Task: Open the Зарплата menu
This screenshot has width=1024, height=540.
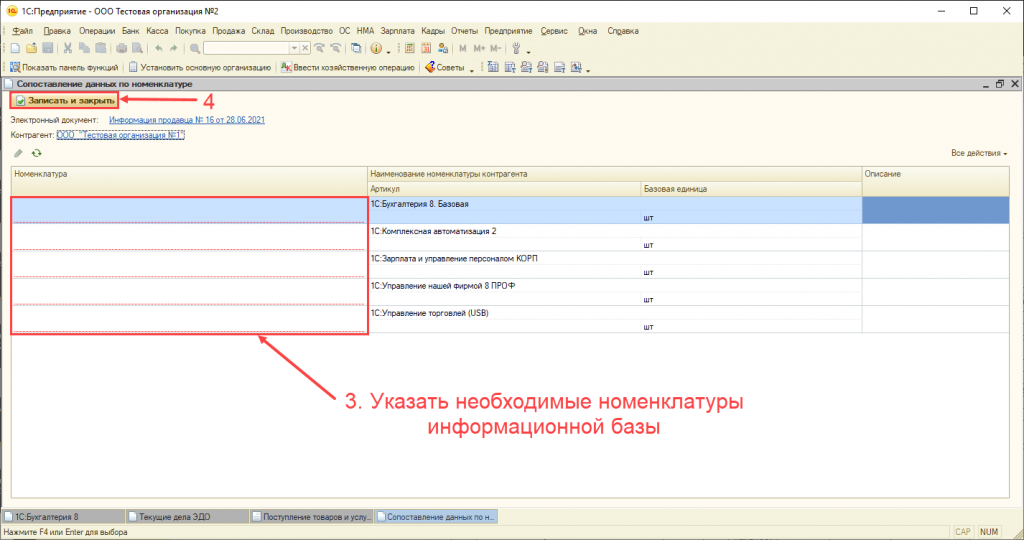Action: point(397,31)
